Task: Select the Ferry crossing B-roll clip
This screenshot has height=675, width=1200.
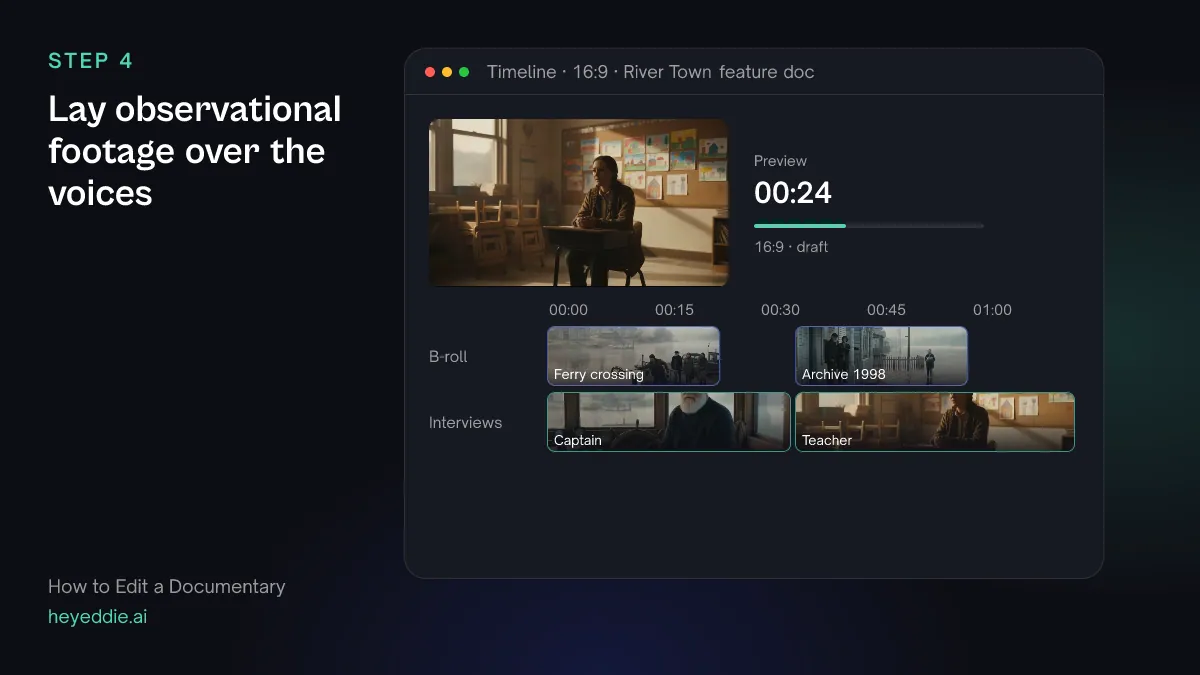Action: [x=633, y=356]
